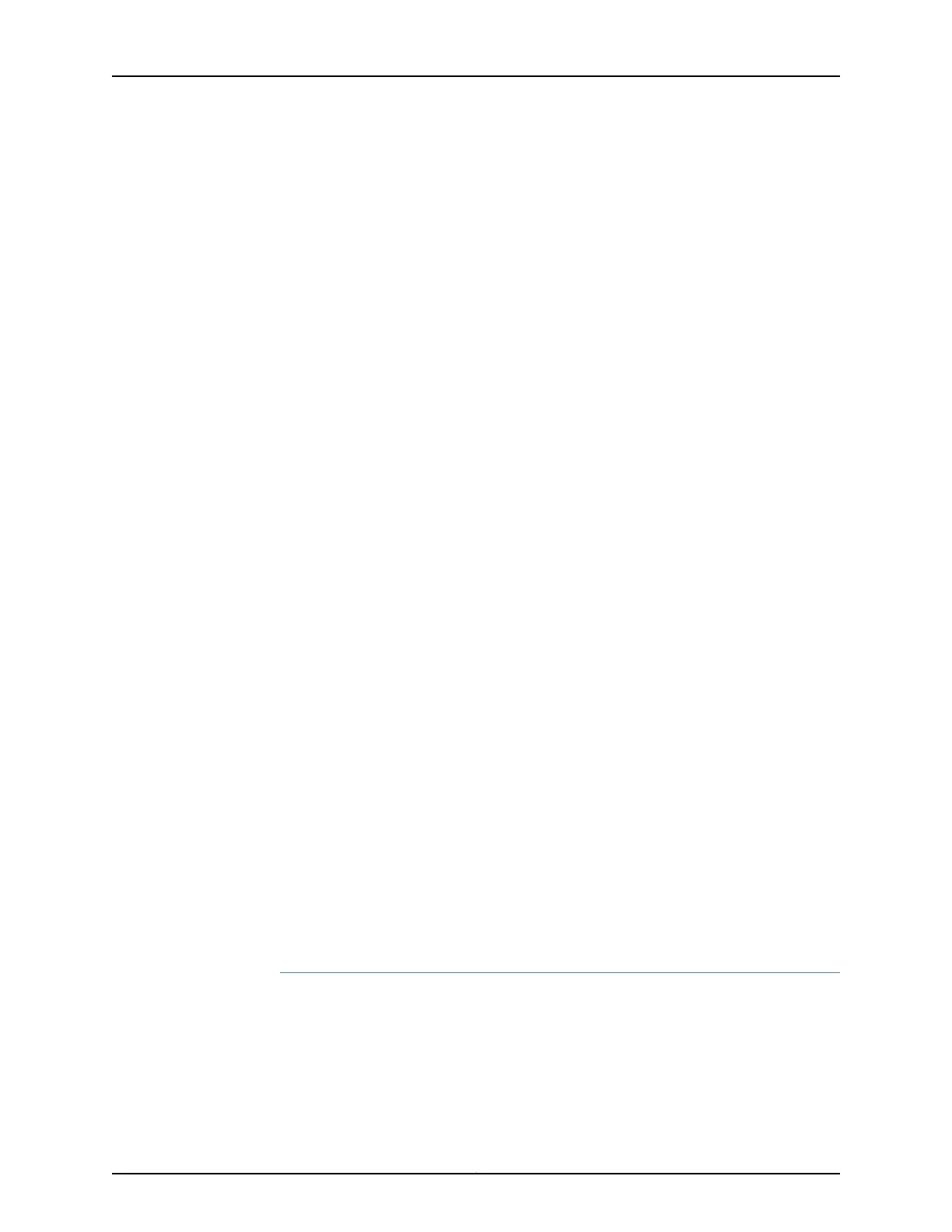Click blank area between divider and footer rule

pyautogui.click(x=560, y=1073)
